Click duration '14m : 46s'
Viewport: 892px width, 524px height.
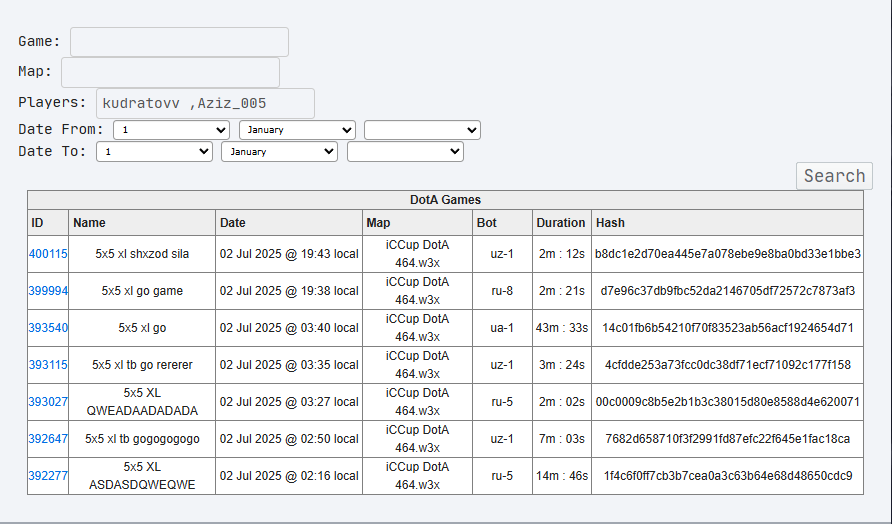[561, 476]
